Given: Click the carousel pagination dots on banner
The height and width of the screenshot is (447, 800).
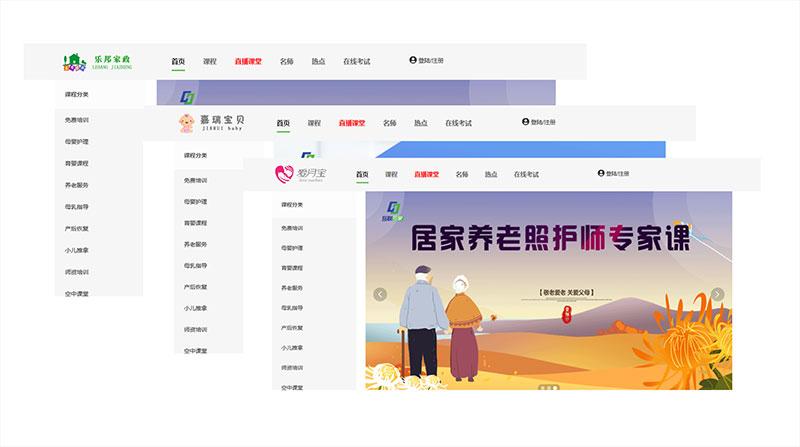Looking at the screenshot, I should click(x=547, y=386).
